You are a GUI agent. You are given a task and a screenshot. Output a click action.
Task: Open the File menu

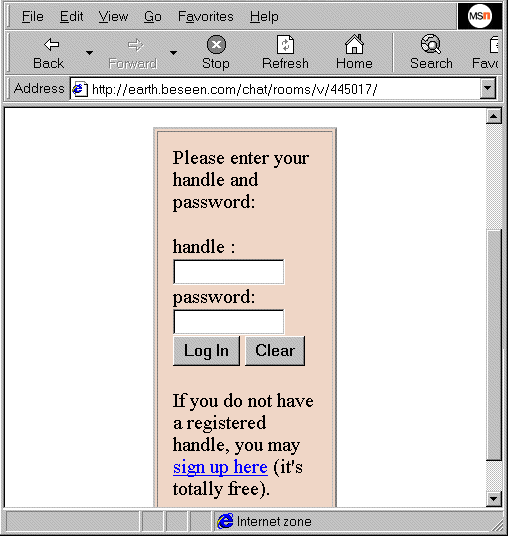(x=33, y=16)
